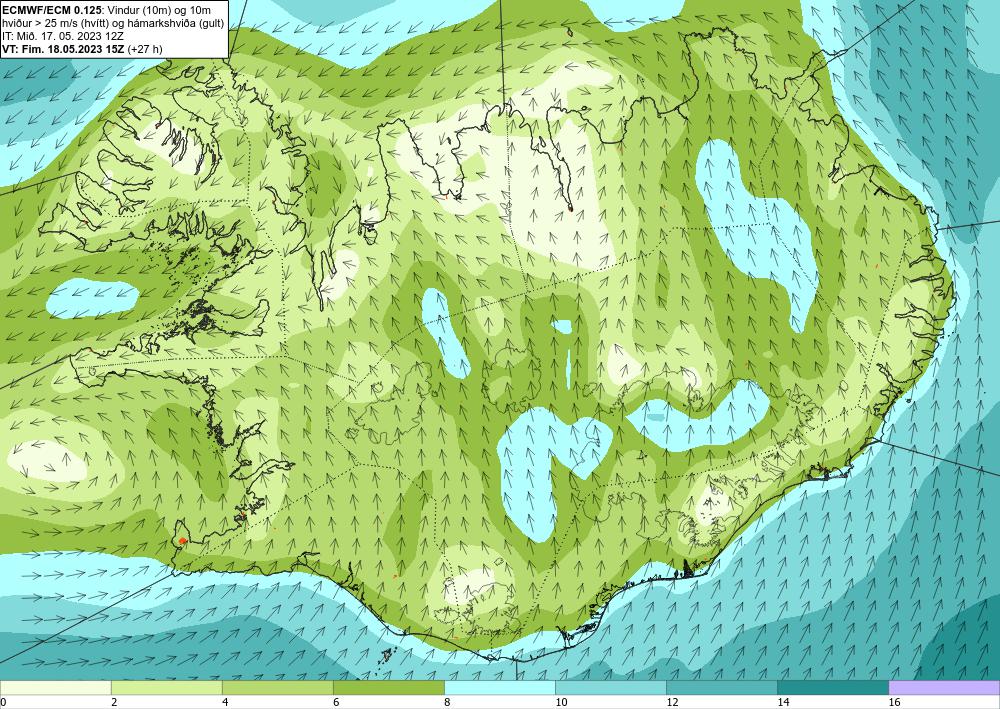This screenshot has height=709, width=1000.
Task: Click the legend scale label '0'
Action: [3, 702]
